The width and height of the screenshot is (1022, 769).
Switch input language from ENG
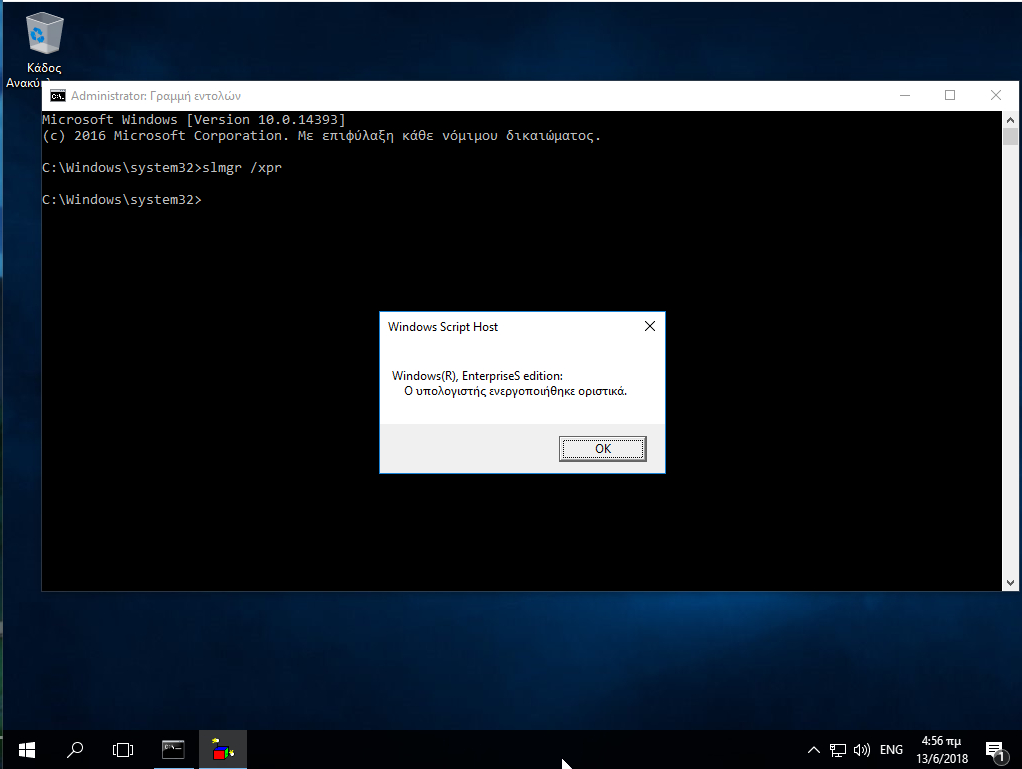click(891, 750)
